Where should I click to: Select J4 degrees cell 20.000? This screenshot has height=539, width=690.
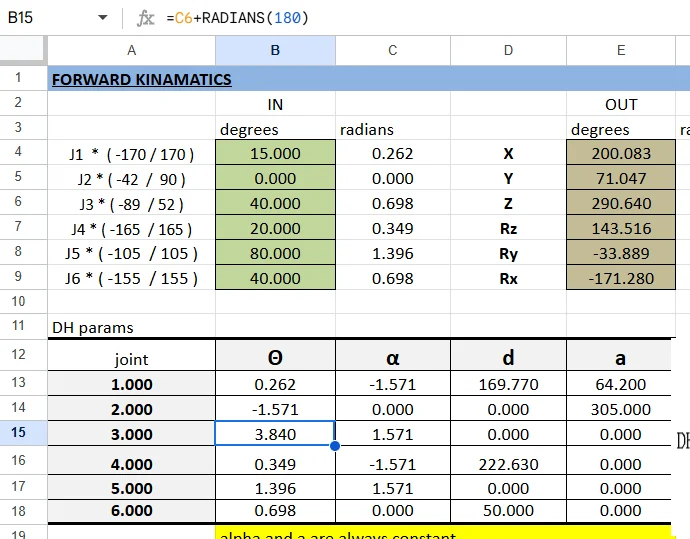click(275, 227)
